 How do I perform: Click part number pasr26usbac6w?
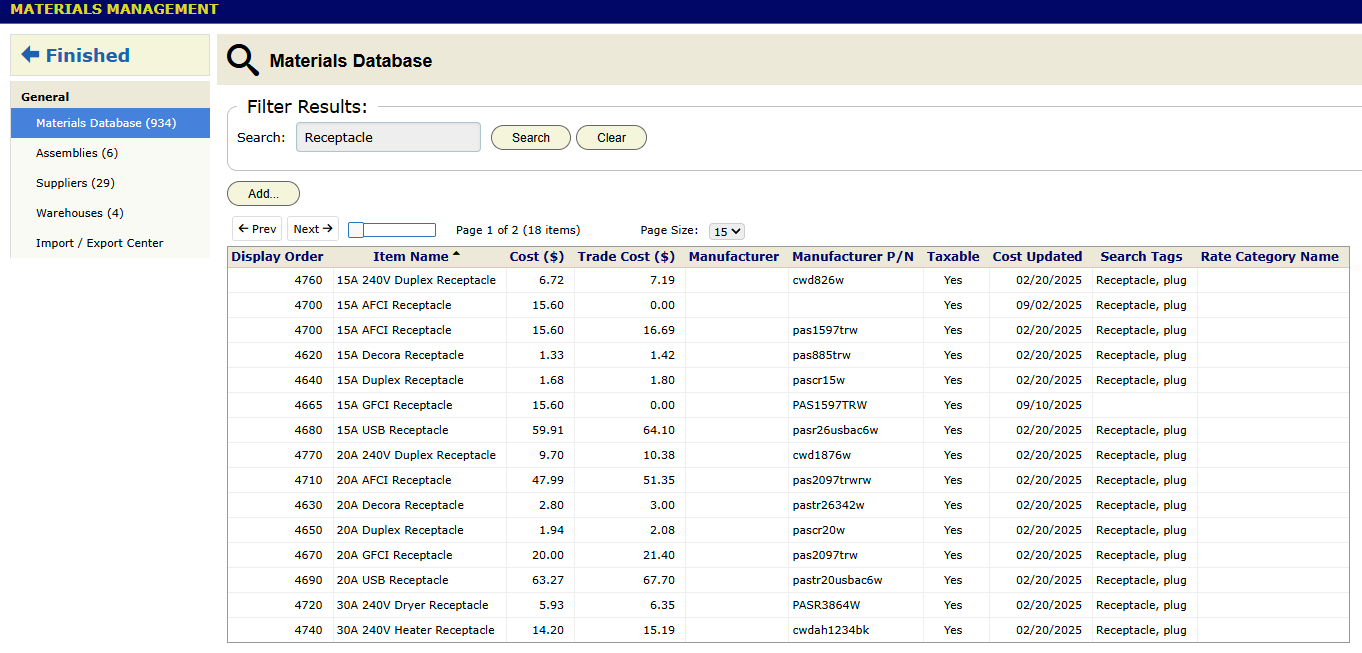[x=835, y=430]
